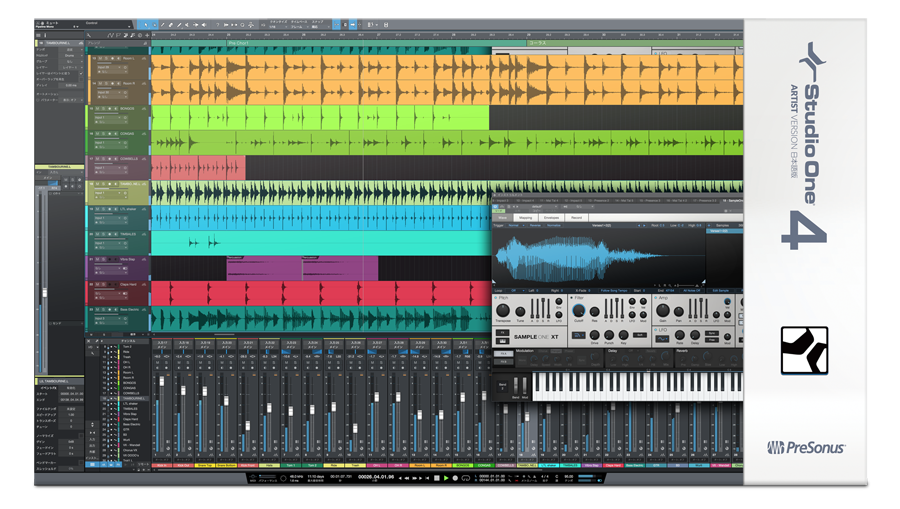900x509 pixels.
Task: Click the Kick In channel fader handle
Action: click(x=162, y=381)
